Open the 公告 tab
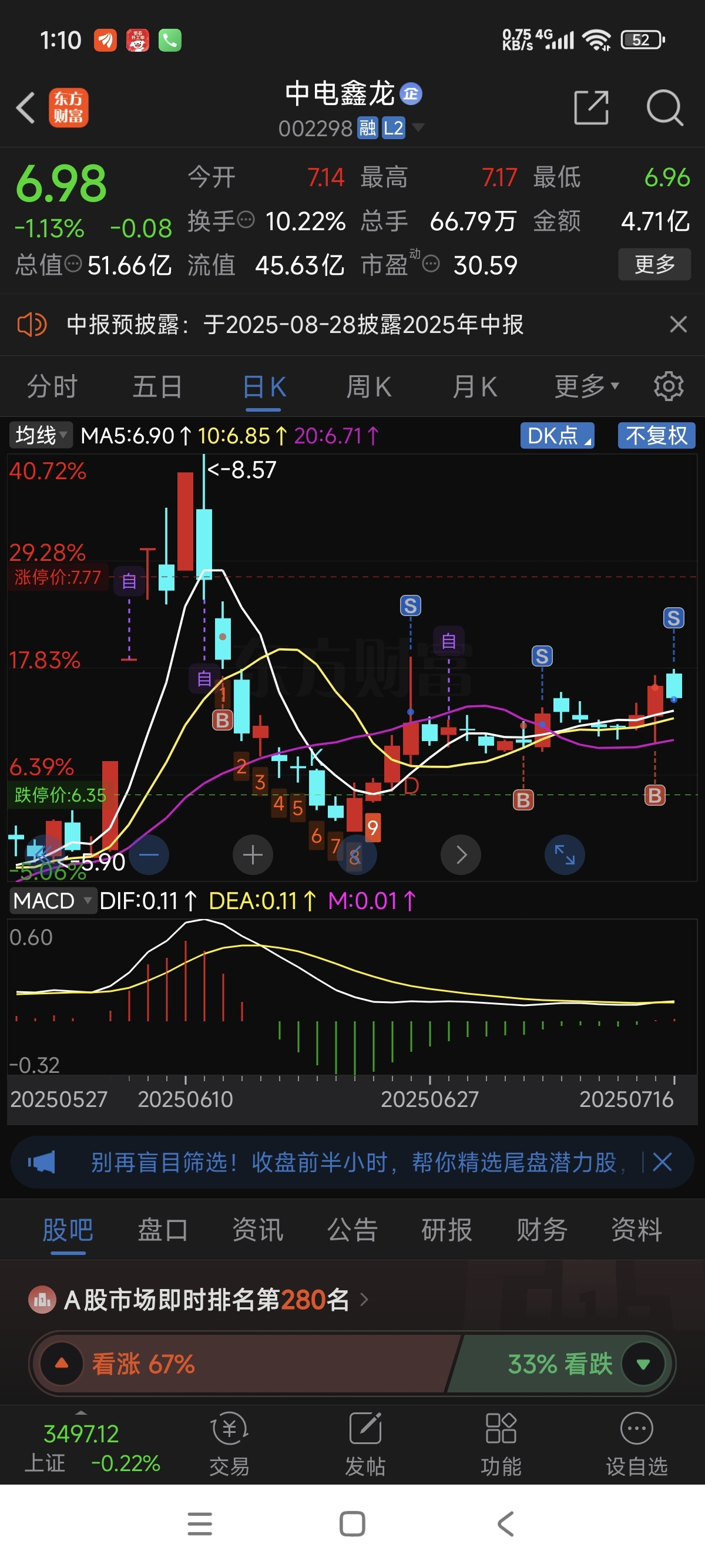 pyautogui.click(x=352, y=1230)
